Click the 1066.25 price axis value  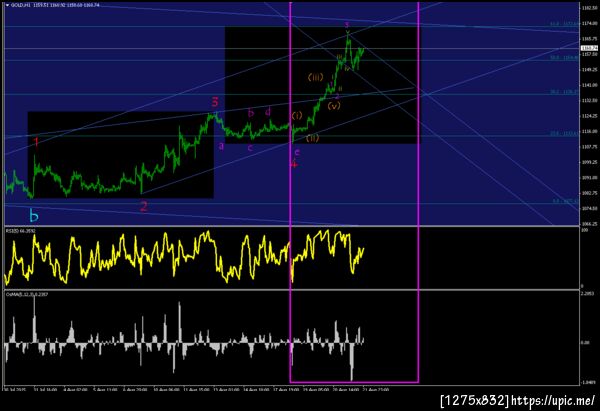(x=589, y=224)
